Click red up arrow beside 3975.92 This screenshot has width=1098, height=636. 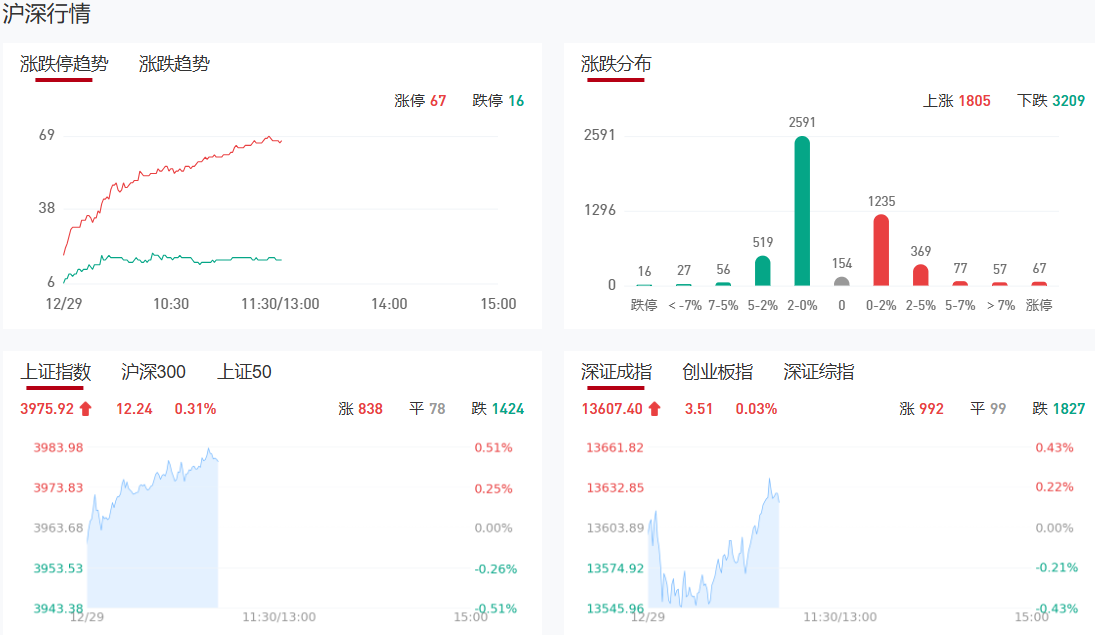pyautogui.click(x=86, y=408)
